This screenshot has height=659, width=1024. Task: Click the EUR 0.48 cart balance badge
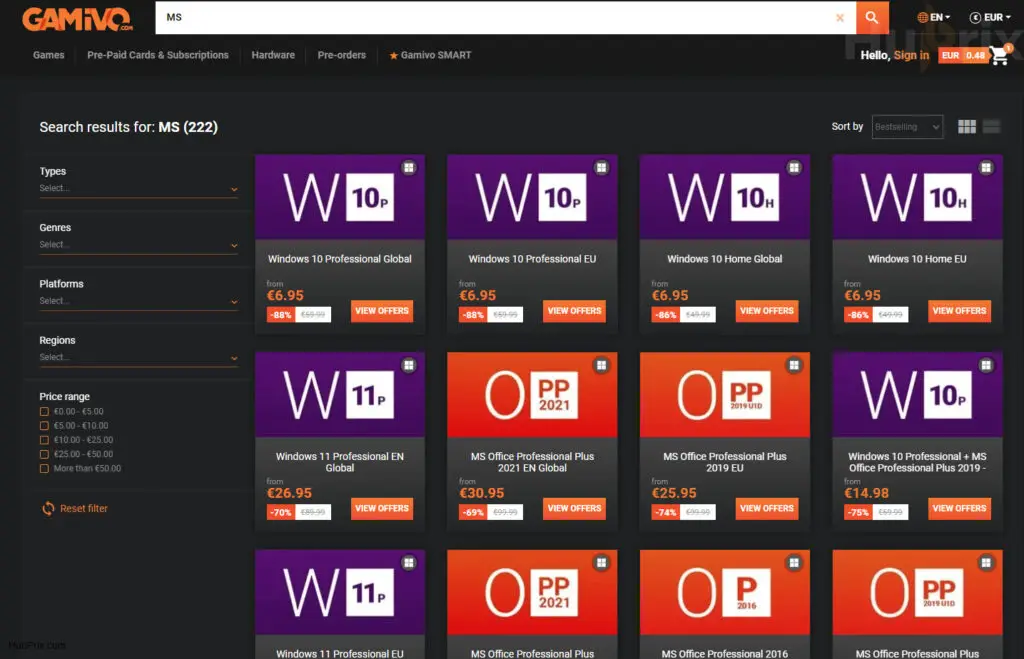963,56
